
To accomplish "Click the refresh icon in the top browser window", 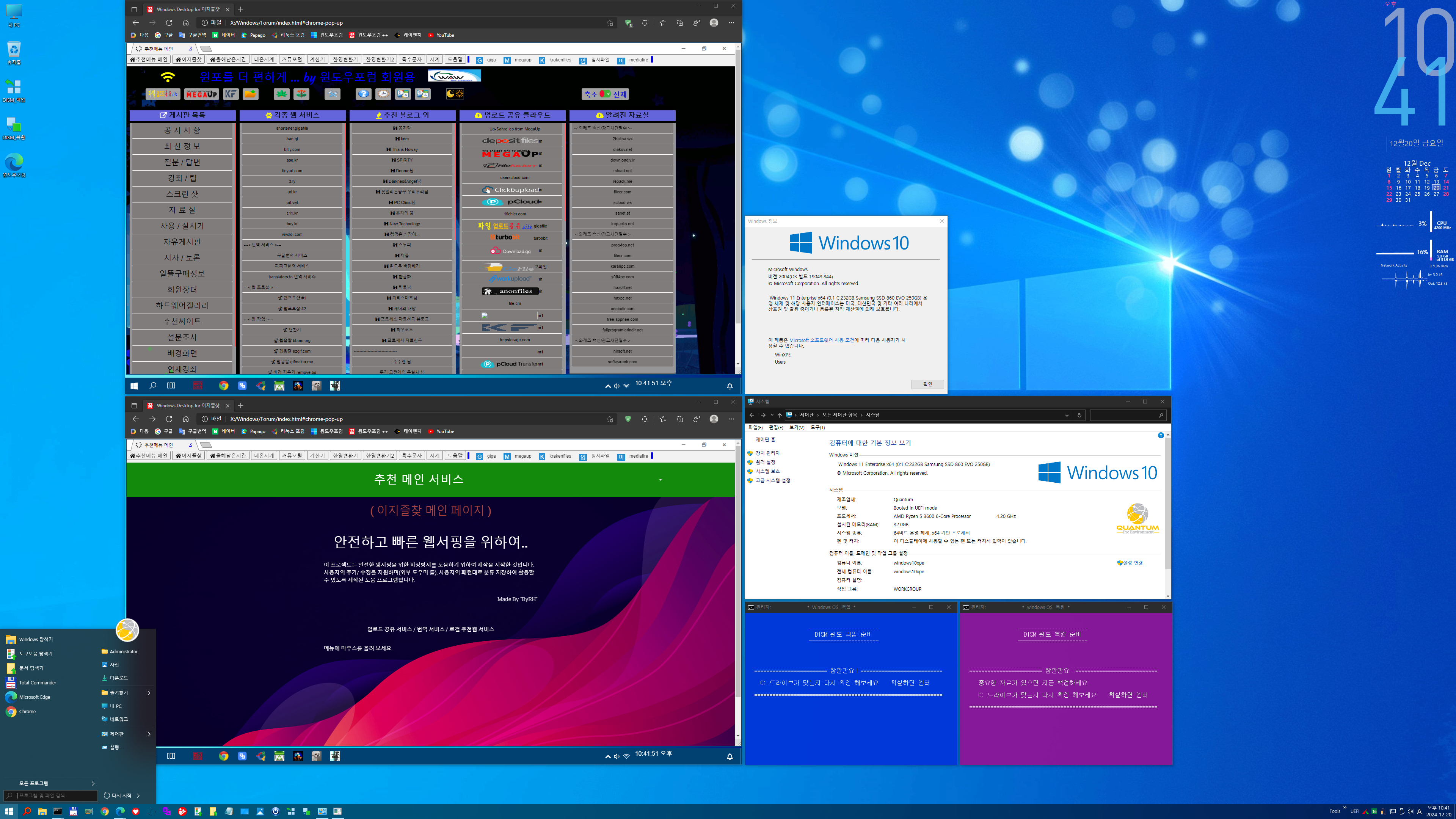I will (x=169, y=23).
